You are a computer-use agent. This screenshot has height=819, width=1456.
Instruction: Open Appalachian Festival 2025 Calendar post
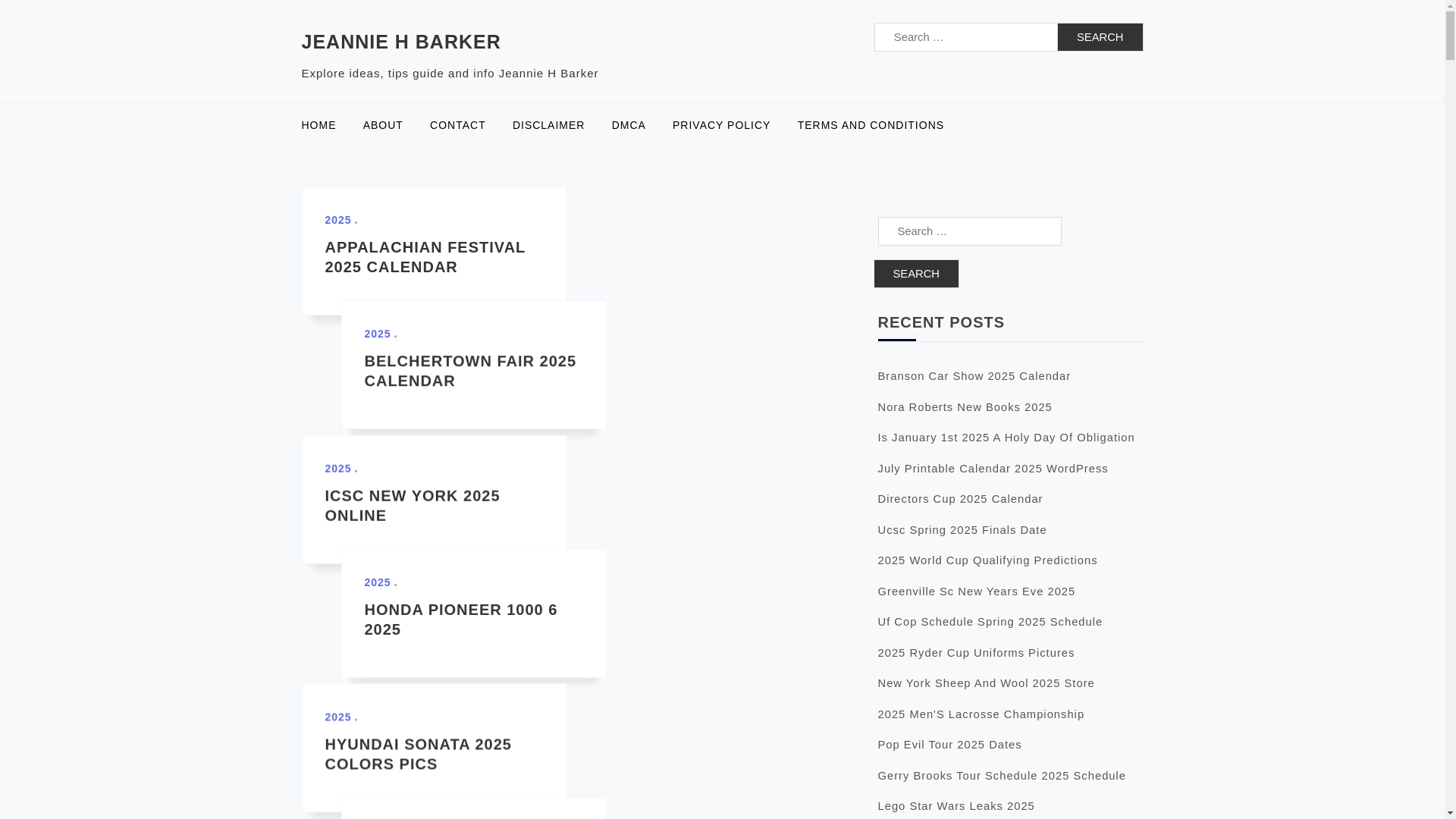click(425, 257)
